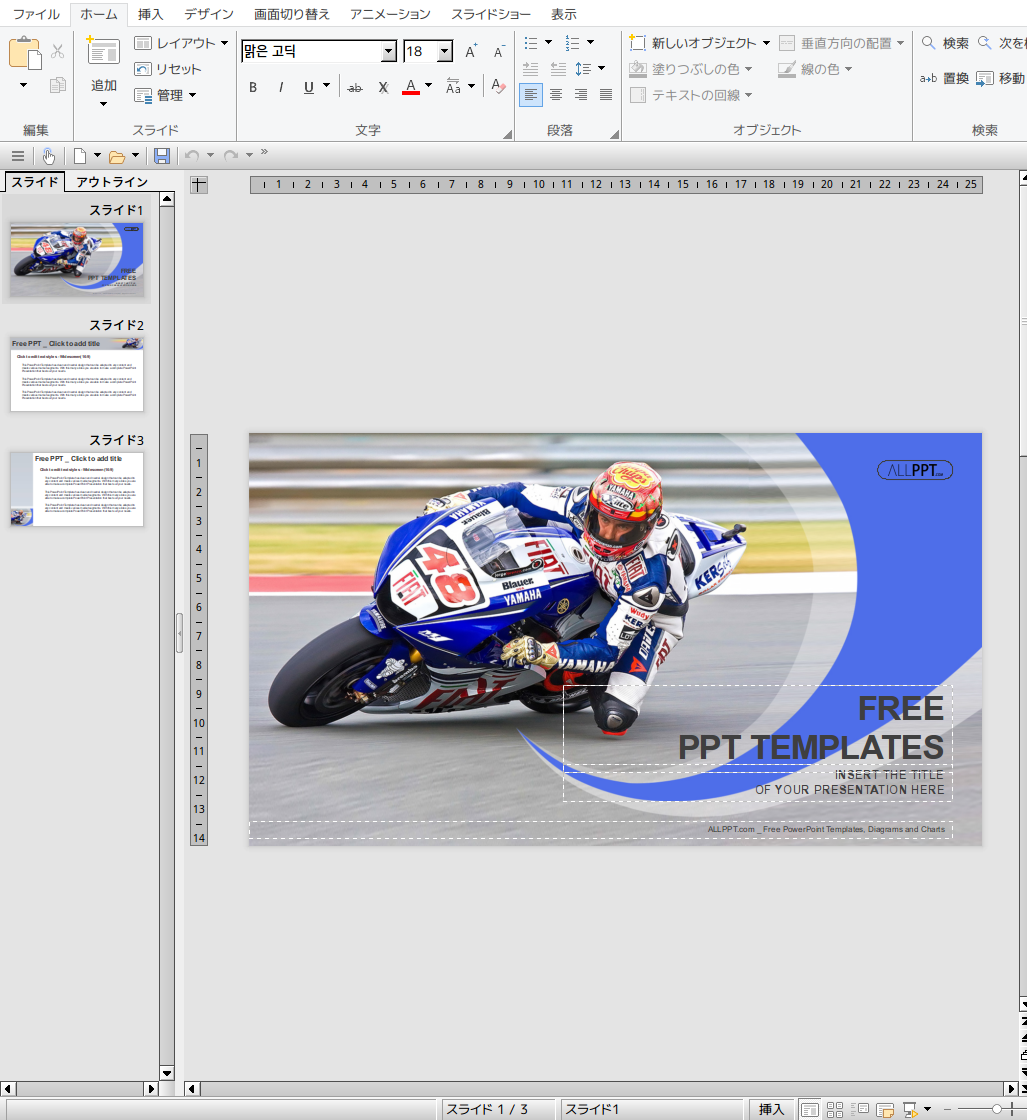Click the Copy icon in 編集 group
Viewport: 1027px width, 1120px height.
tap(58, 85)
